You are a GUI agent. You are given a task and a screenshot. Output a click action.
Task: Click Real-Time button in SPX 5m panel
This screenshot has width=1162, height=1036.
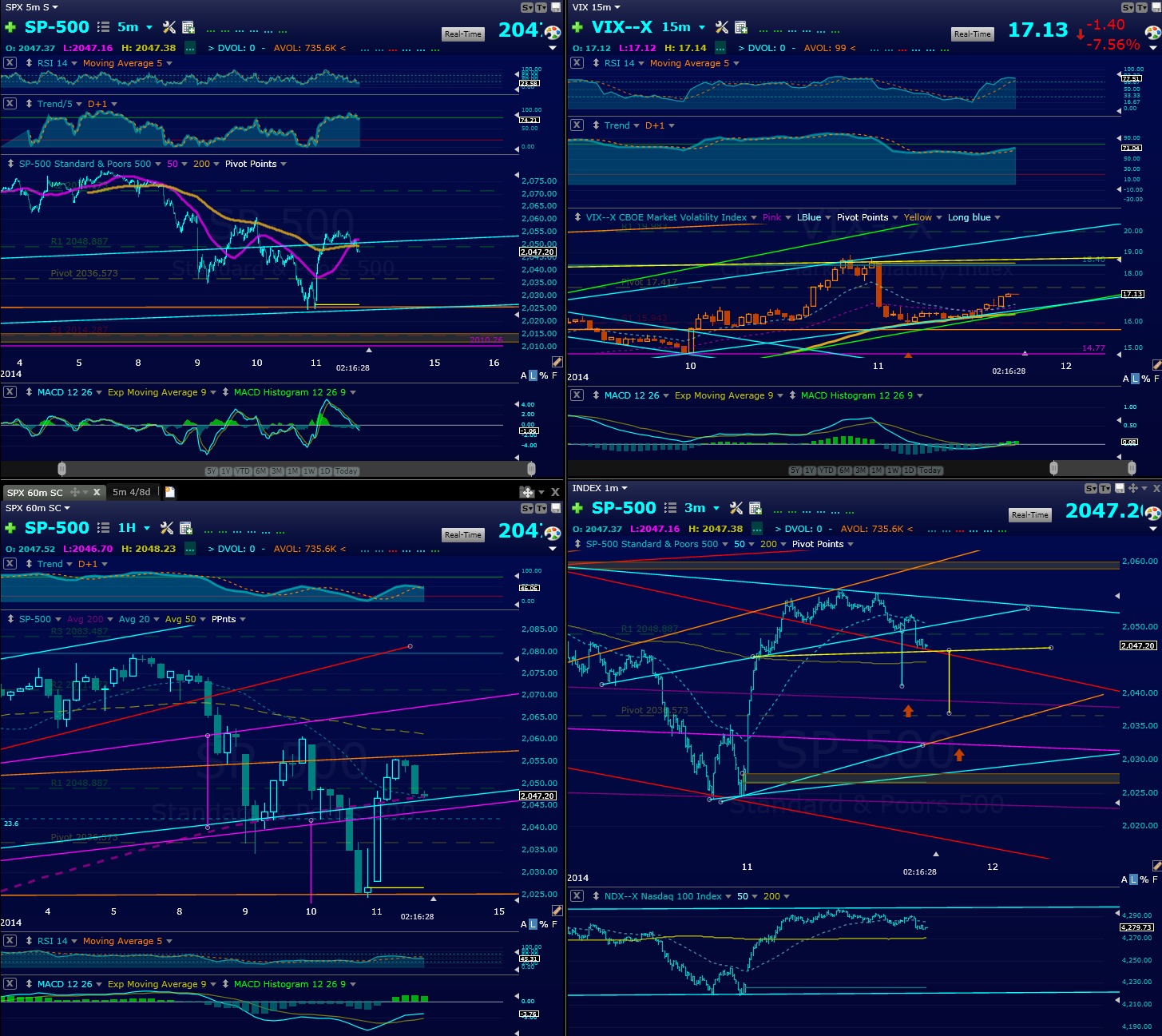coord(463,34)
